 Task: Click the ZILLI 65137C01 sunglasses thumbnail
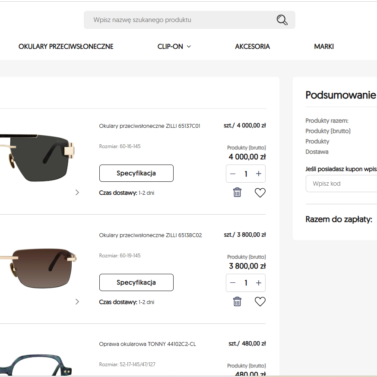tap(37, 157)
